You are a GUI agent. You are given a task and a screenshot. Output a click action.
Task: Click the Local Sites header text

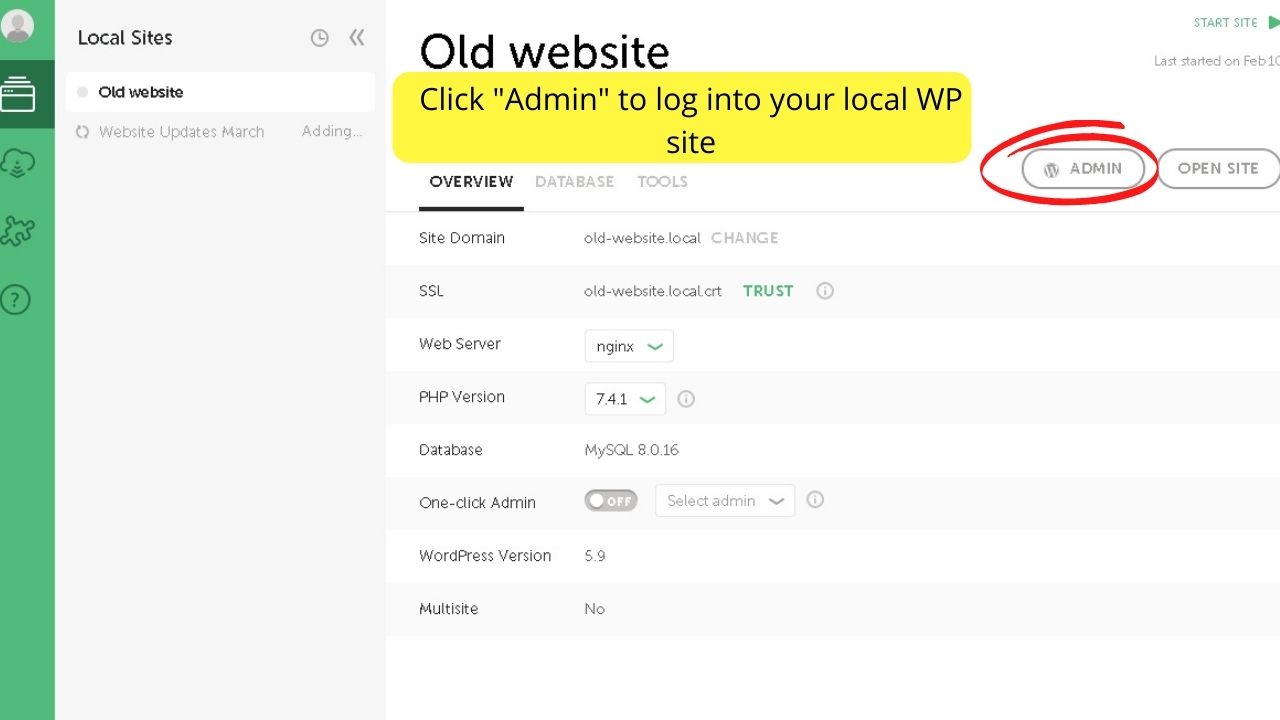tap(125, 38)
